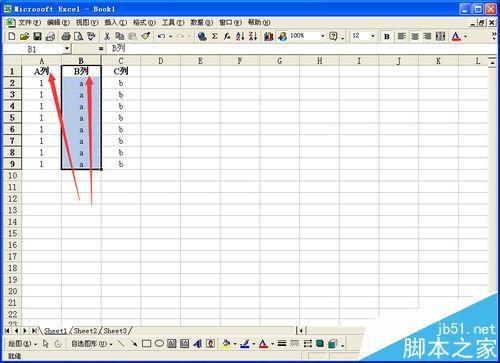The width and height of the screenshot is (500, 363).
Task: Click the Paste clipboard icon
Action: click(x=133, y=36)
